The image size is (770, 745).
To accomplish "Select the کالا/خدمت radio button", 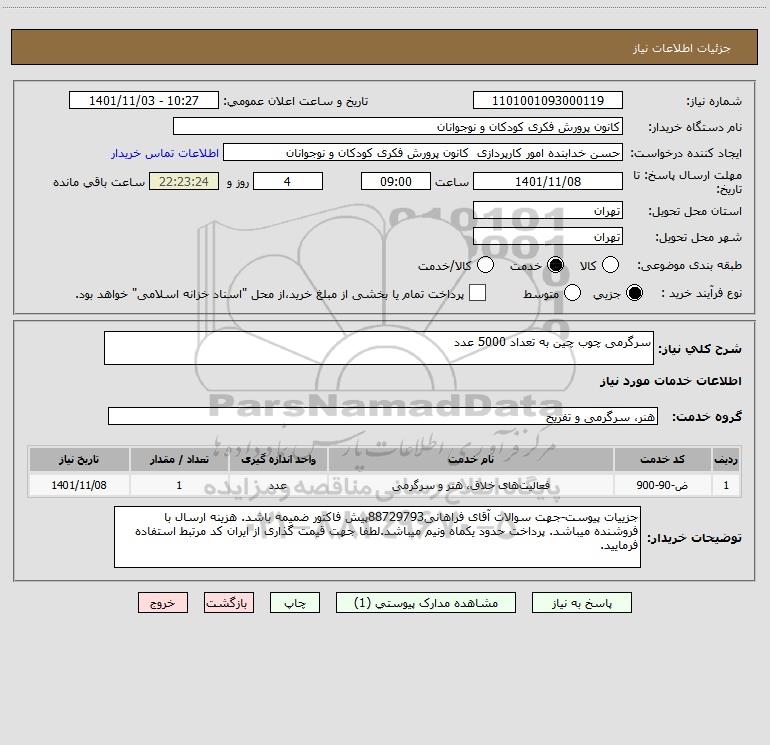I will click(x=485, y=265).
